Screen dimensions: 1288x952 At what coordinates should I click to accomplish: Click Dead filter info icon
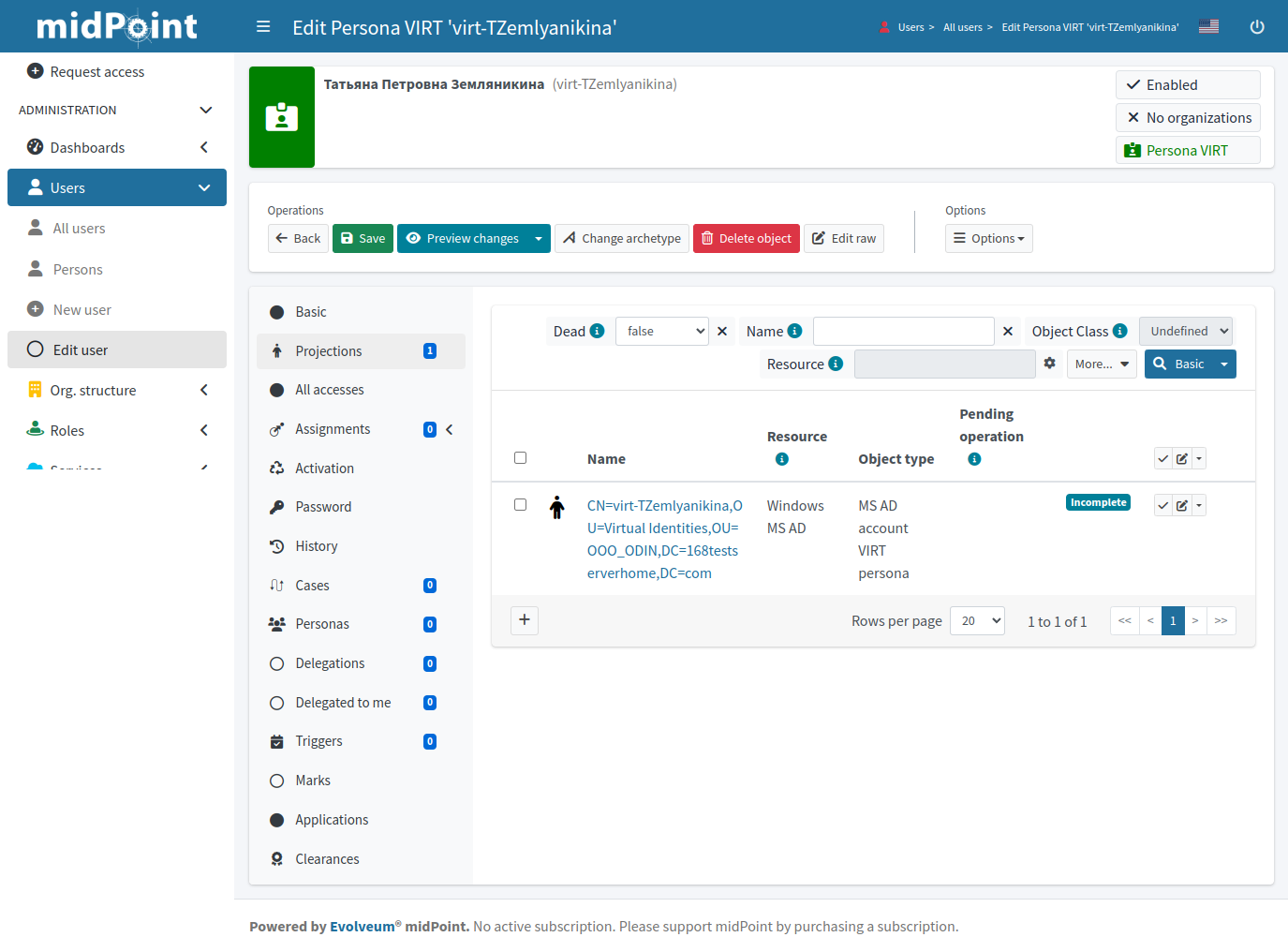tap(597, 331)
